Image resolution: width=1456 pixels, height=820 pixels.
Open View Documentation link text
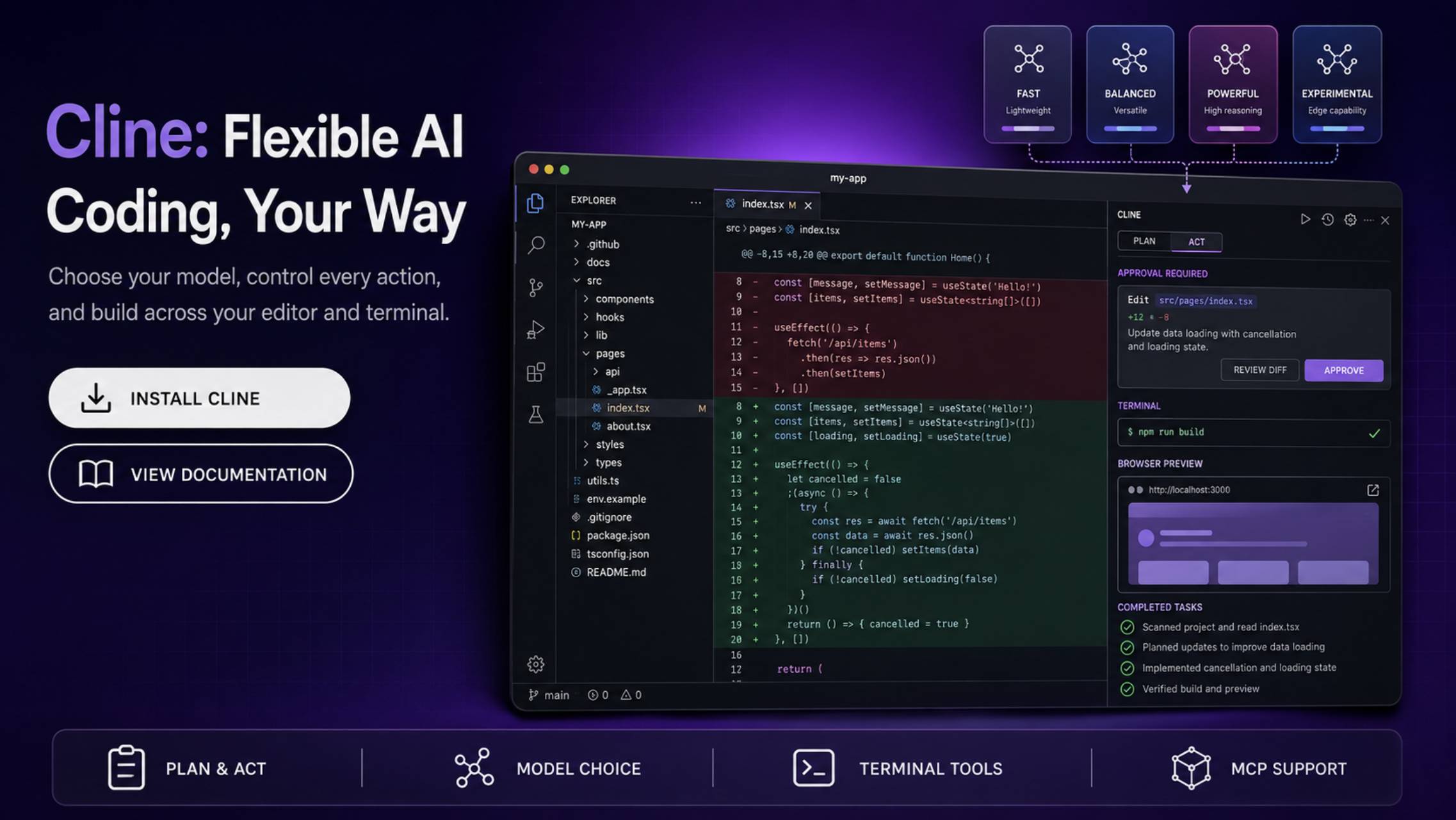pos(229,475)
